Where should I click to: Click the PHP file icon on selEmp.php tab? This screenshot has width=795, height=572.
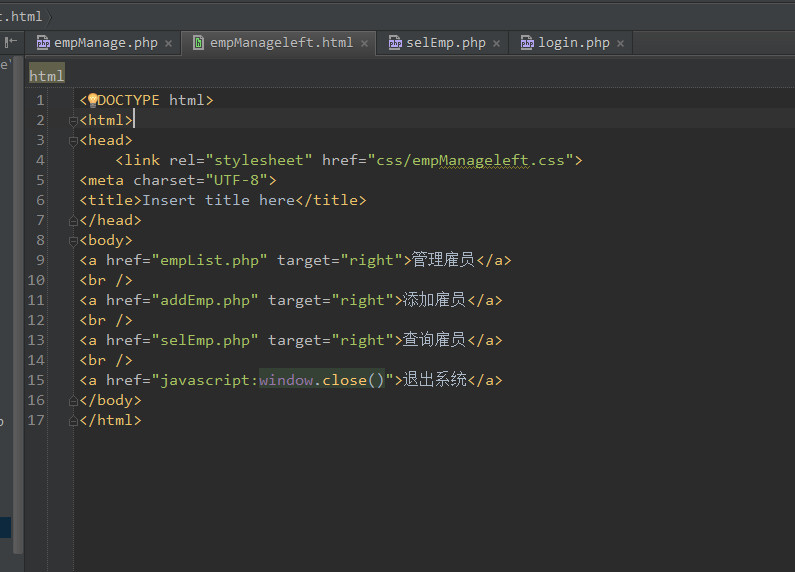point(395,43)
